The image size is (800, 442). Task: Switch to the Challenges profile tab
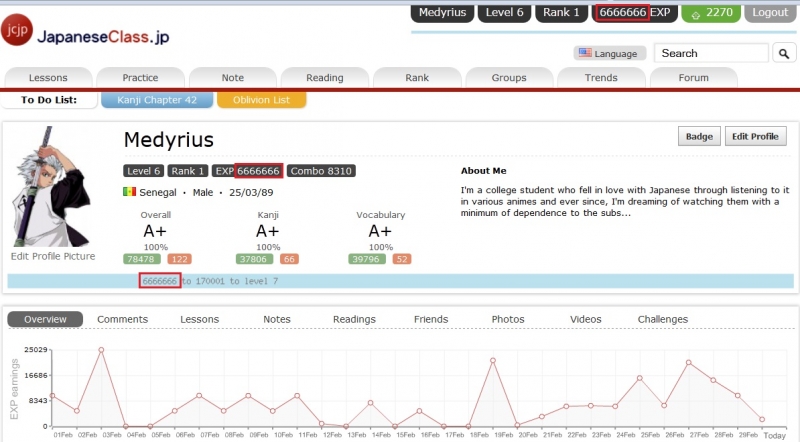coord(662,319)
